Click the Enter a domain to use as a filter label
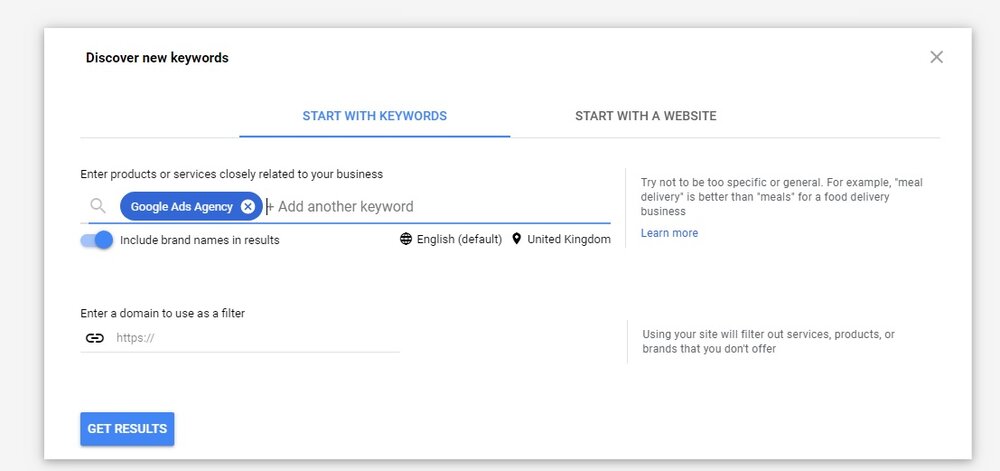The image size is (1000, 471). tap(163, 313)
